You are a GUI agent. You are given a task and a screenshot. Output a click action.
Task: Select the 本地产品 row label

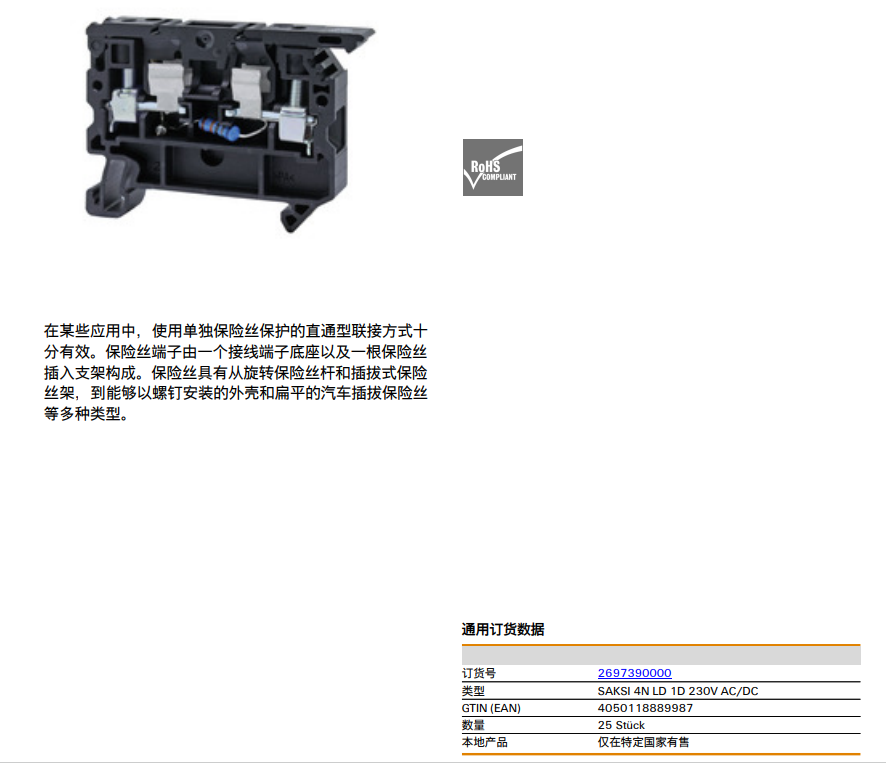[484, 742]
